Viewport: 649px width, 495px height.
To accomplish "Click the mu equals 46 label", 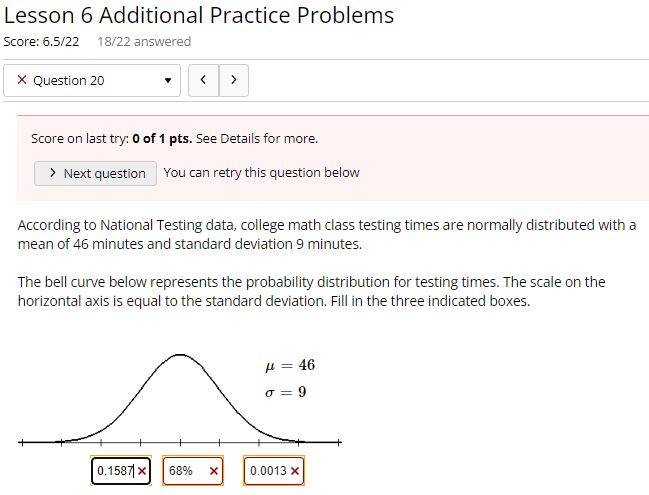I will (x=290, y=365).
